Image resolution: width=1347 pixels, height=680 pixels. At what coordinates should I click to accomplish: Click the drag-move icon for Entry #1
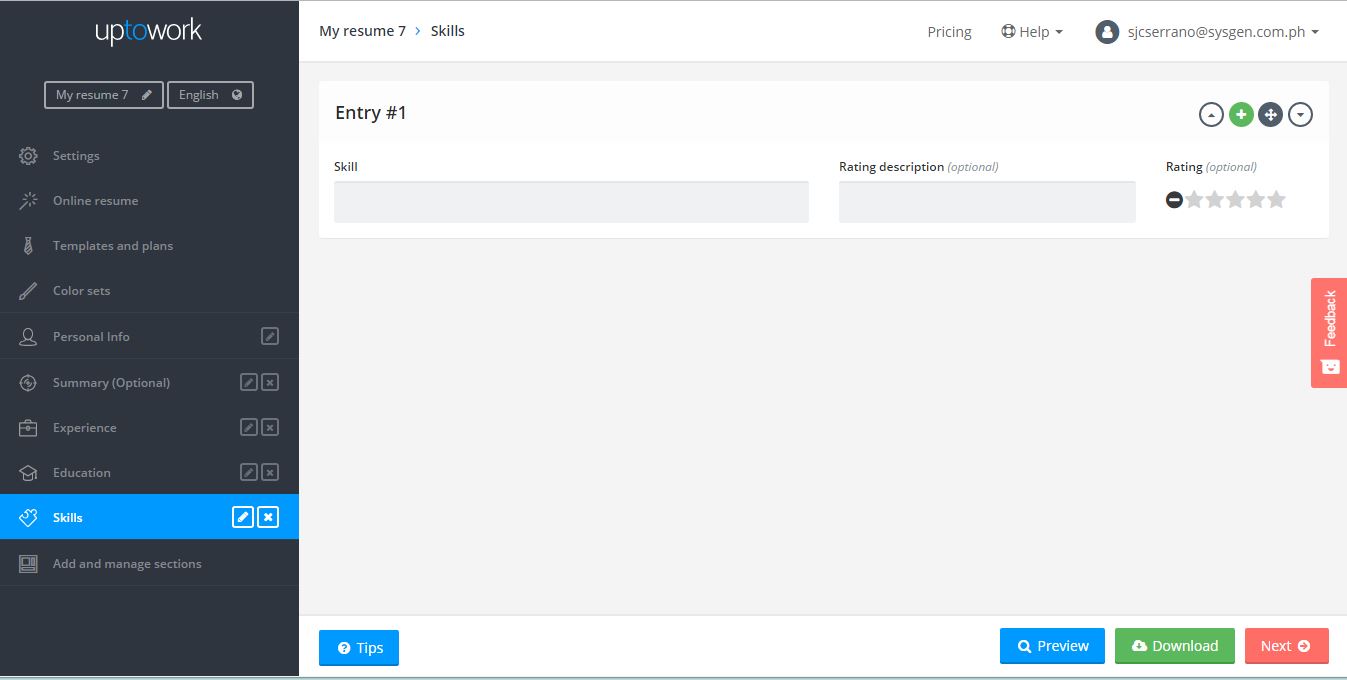click(x=1270, y=115)
